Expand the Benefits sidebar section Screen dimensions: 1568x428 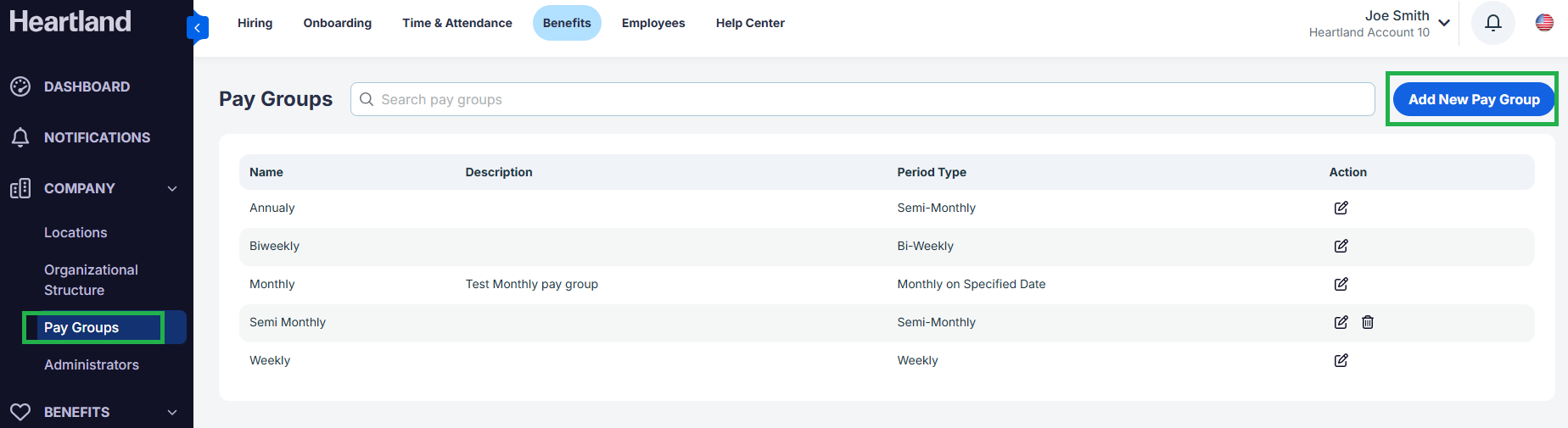(172, 412)
